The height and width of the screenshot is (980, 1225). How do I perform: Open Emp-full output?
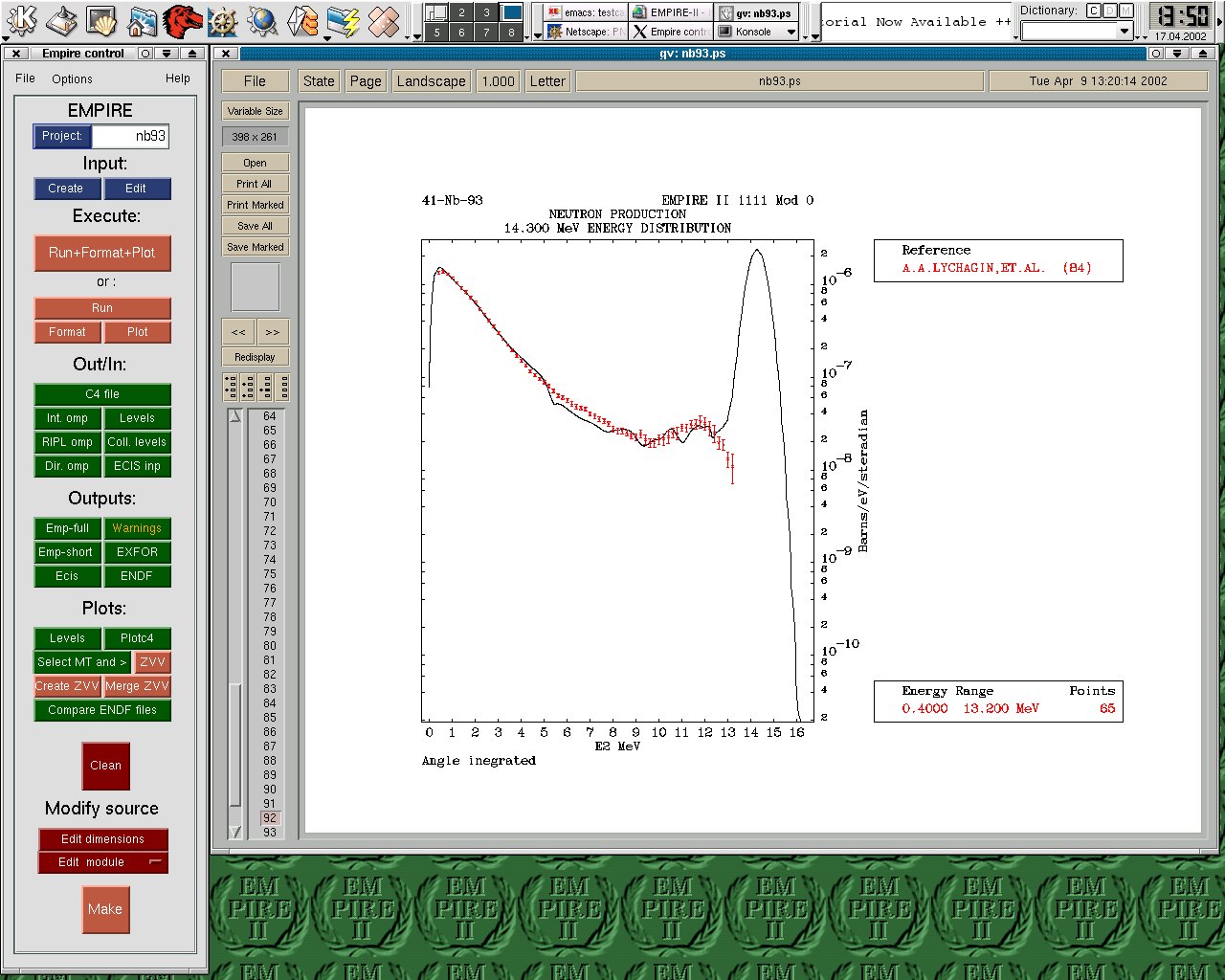67,528
